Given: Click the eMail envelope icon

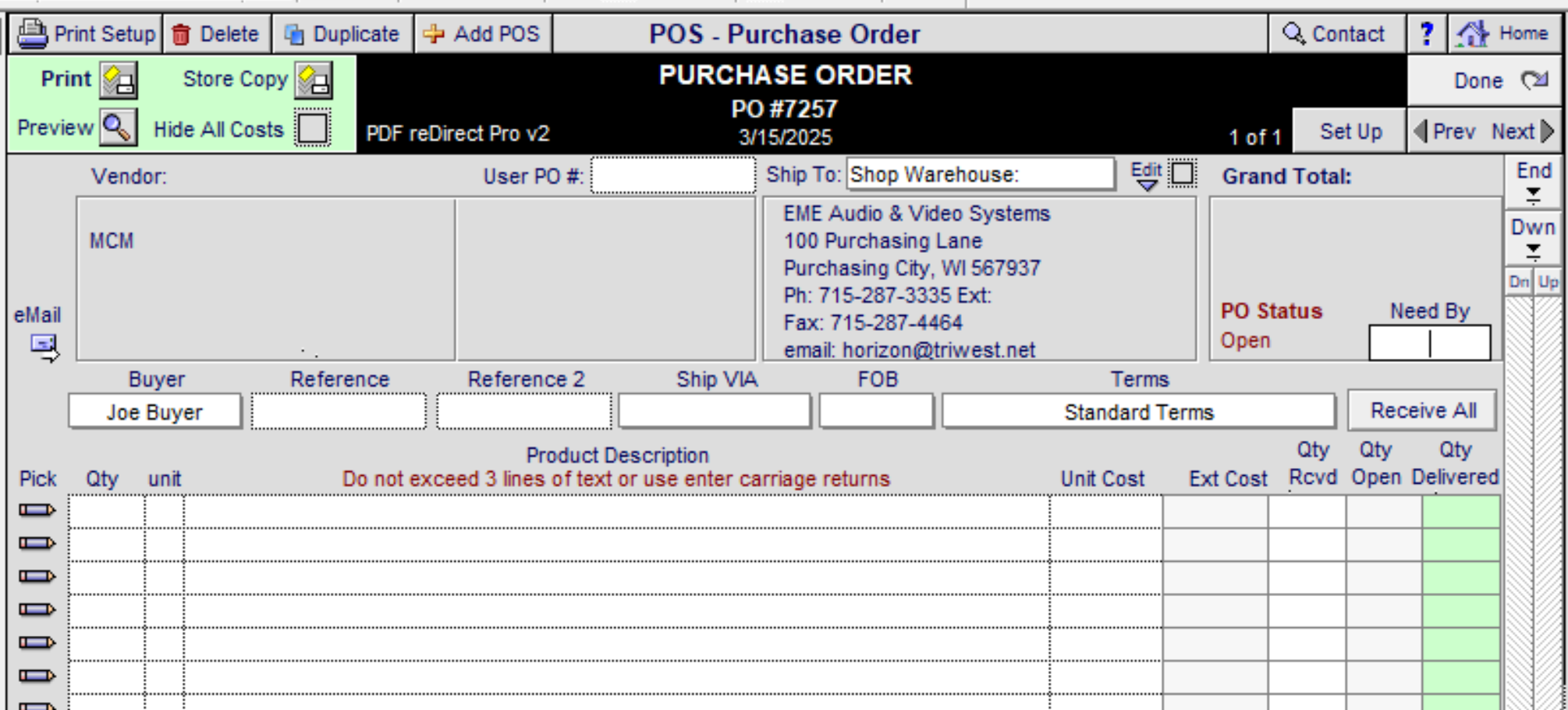Looking at the screenshot, I should click(x=44, y=347).
